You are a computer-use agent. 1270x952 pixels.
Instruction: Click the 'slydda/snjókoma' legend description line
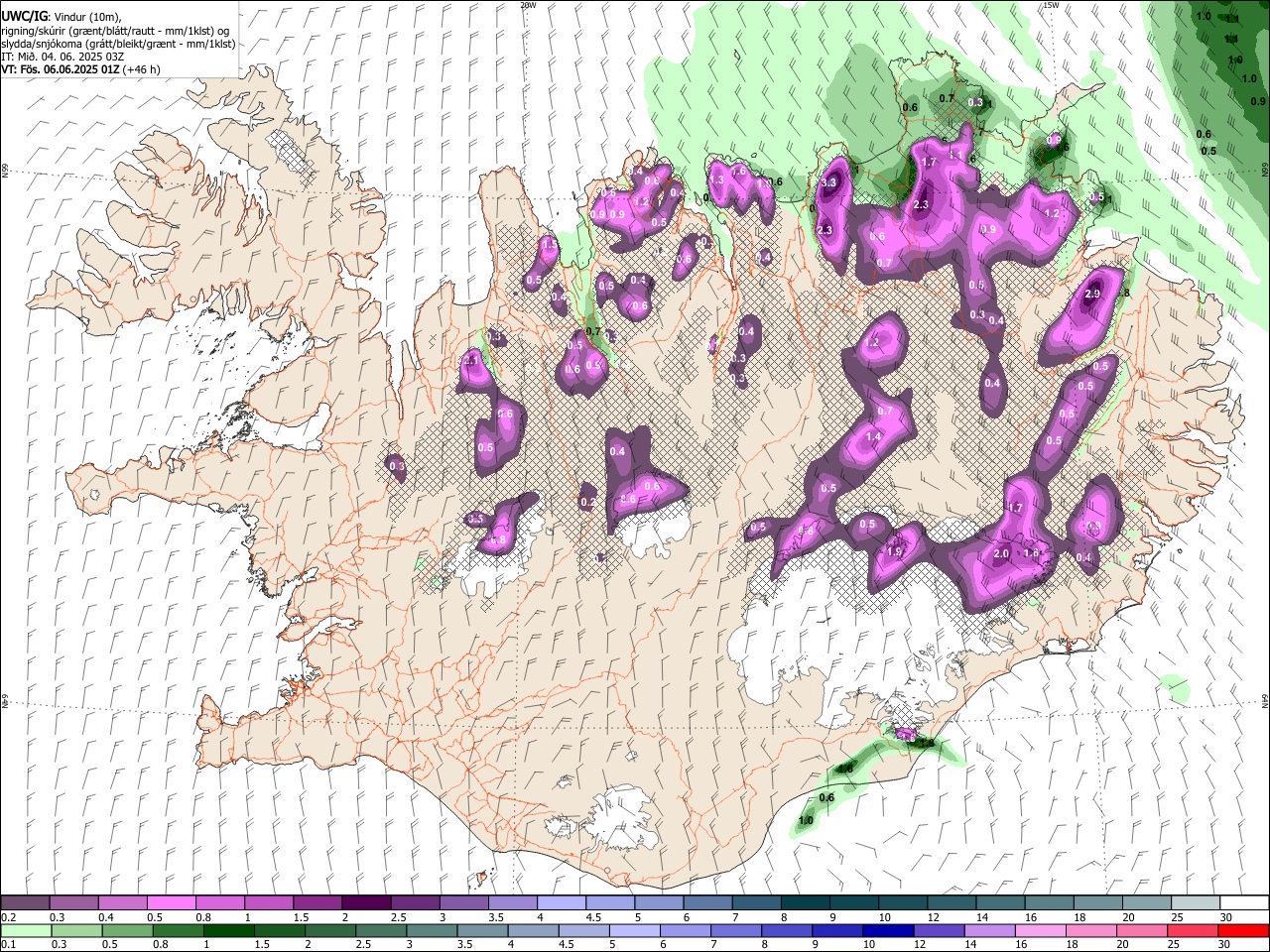coord(119,44)
